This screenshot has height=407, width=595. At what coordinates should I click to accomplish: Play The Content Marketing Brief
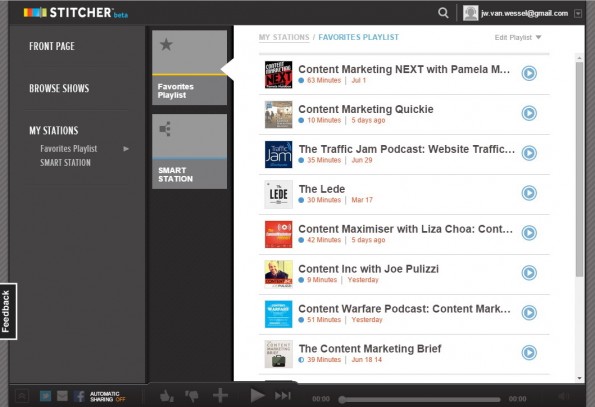[529, 352]
